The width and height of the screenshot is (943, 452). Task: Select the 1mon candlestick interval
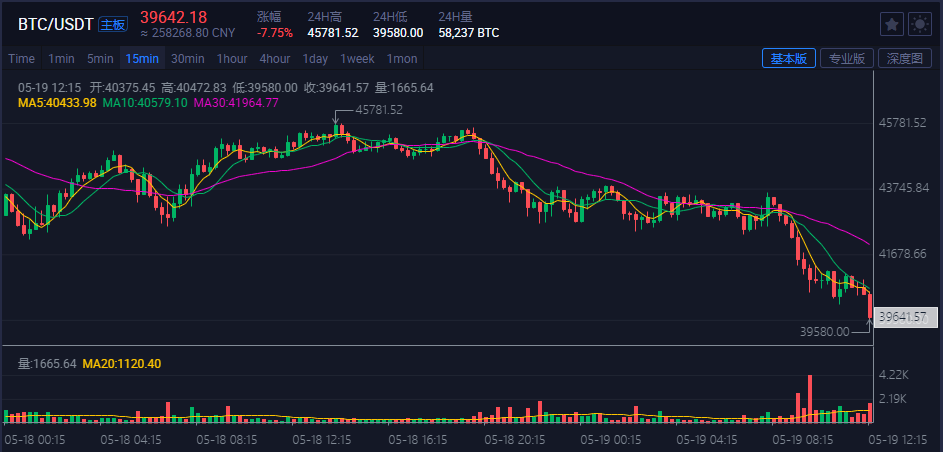point(402,58)
